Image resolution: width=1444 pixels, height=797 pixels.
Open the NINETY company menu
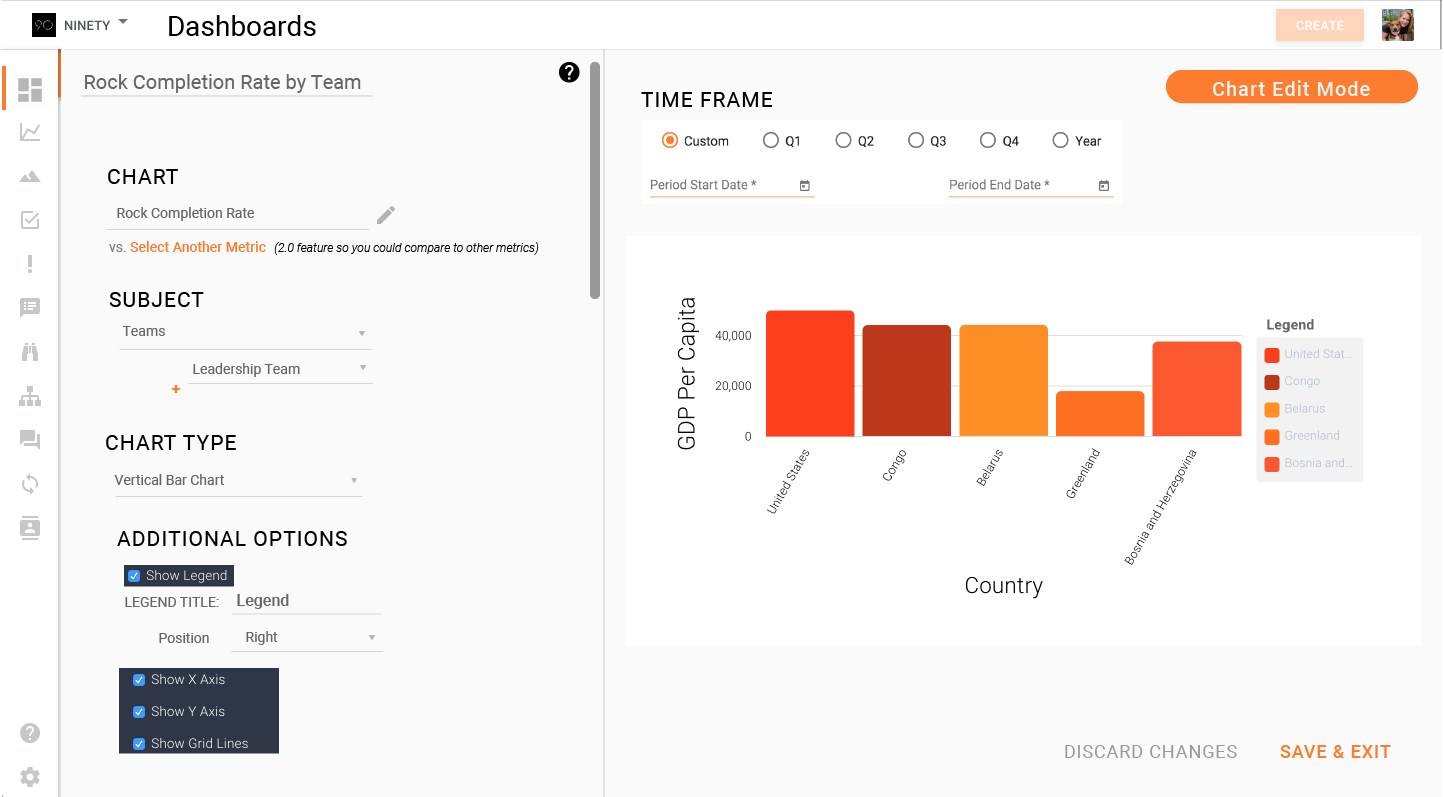click(96, 25)
